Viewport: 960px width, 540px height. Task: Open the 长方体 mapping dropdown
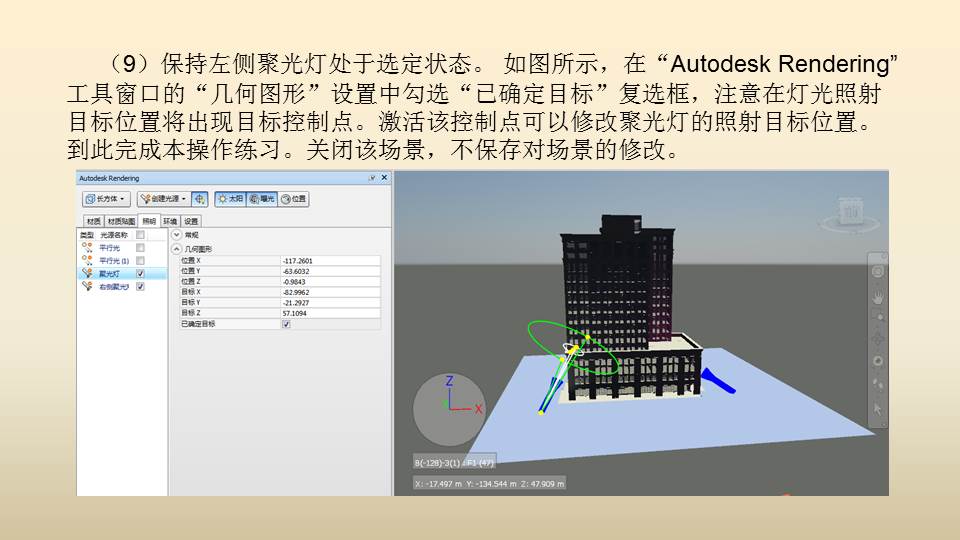pyautogui.click(x=107, y=199)
